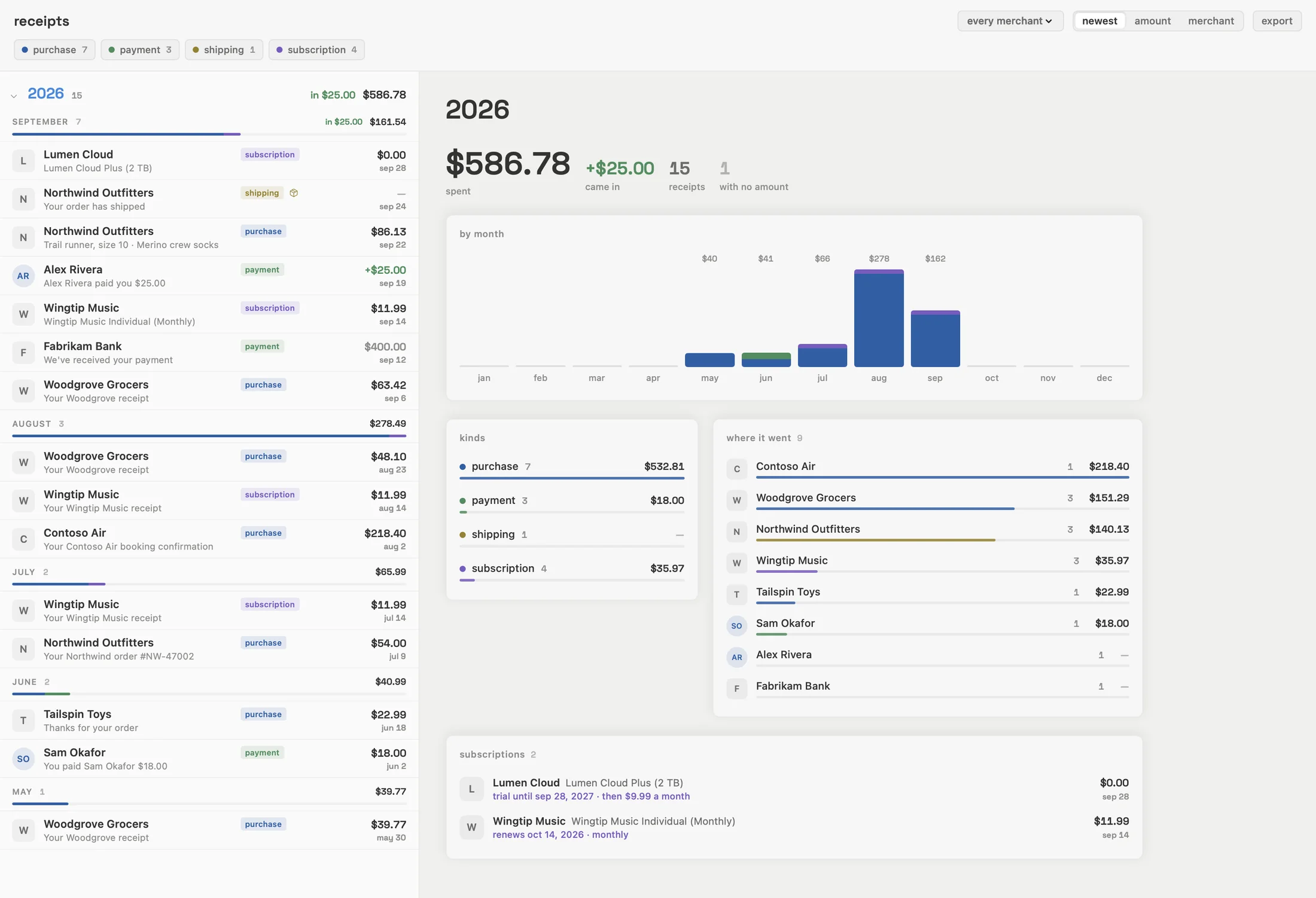This screenshot has height=898, width=1316.
Task: Toggle the shipping filter chip
Action: coord(224,50)
